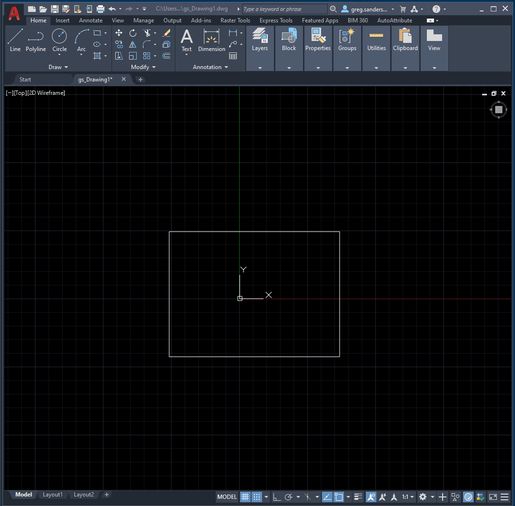This screenshot has width=515, height=506.
Task: Open the AutoCAD application menu
Action: (x=14, y=14)
